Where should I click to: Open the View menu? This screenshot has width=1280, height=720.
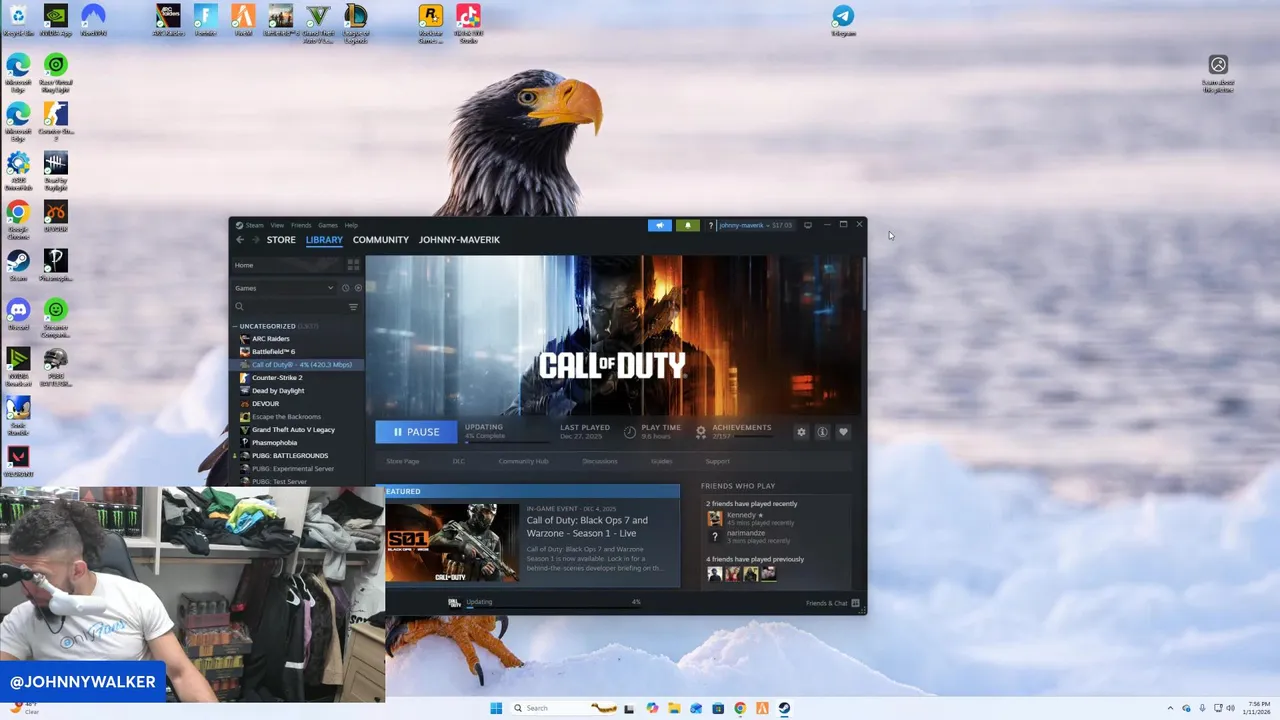(277, 225)
